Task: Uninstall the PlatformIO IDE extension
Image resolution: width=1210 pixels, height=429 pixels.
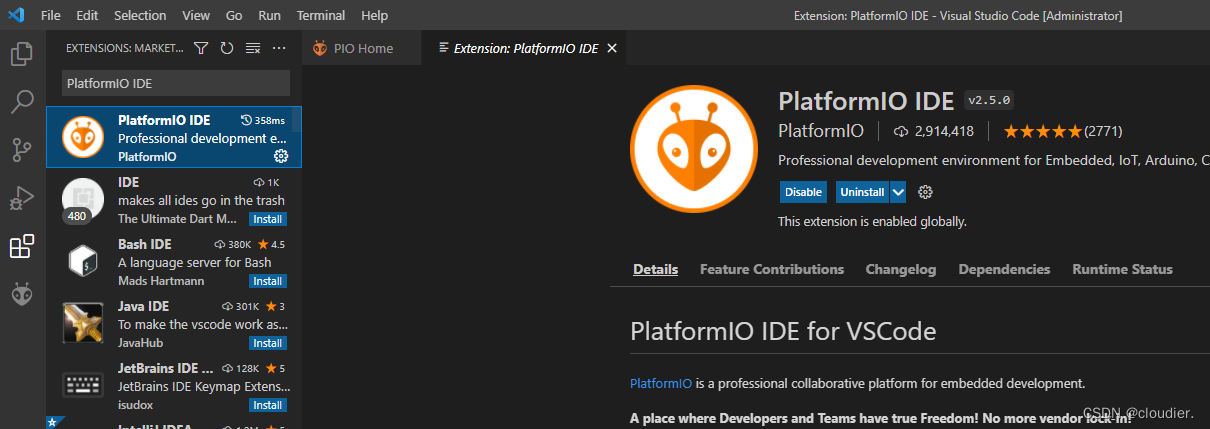Action: point(862,192)
